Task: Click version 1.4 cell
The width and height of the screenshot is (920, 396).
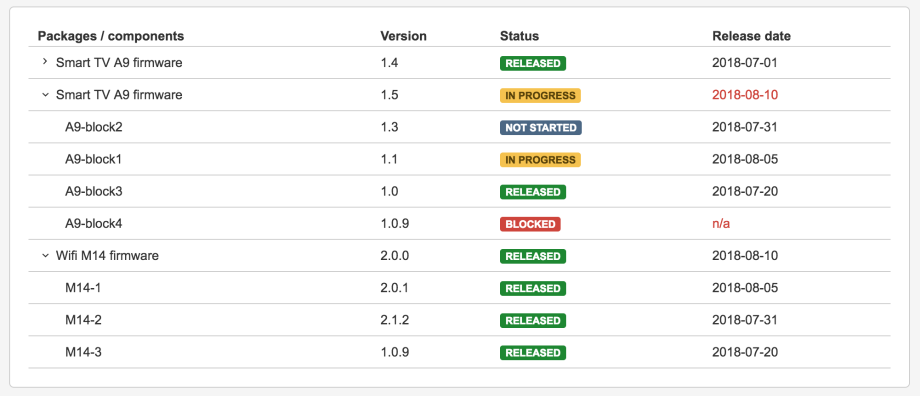Action: (389, 62)
